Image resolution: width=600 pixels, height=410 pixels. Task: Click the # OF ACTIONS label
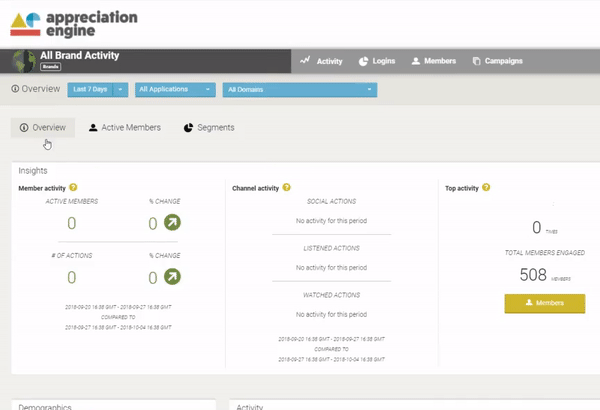72,255
